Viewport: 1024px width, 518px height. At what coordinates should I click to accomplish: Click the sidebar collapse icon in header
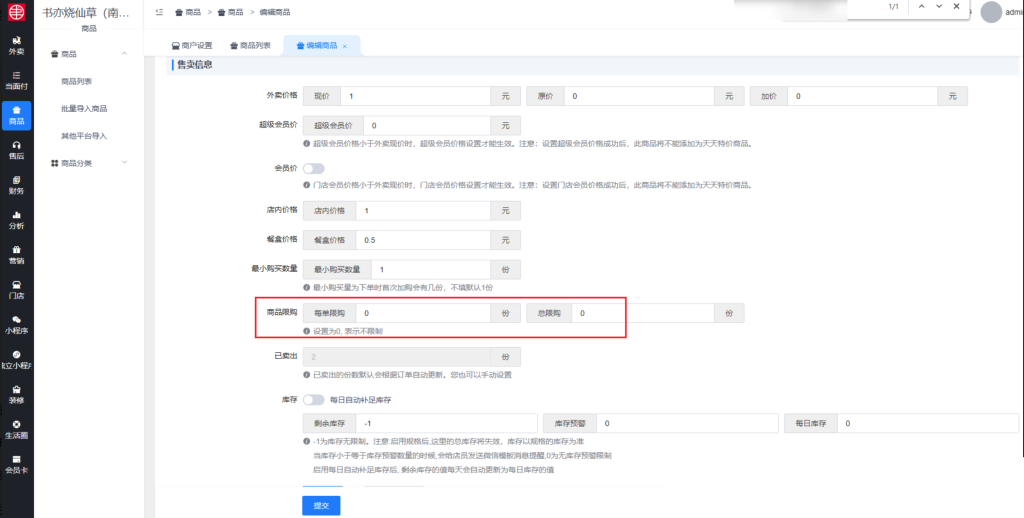tap(159, 12)
